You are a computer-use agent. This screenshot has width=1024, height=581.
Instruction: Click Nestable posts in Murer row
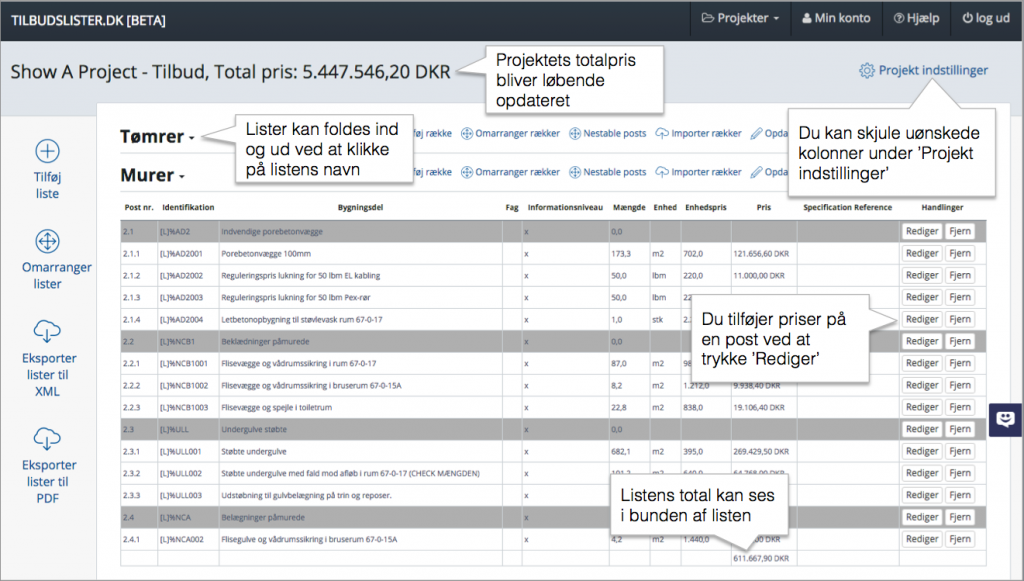click(608, 172)
